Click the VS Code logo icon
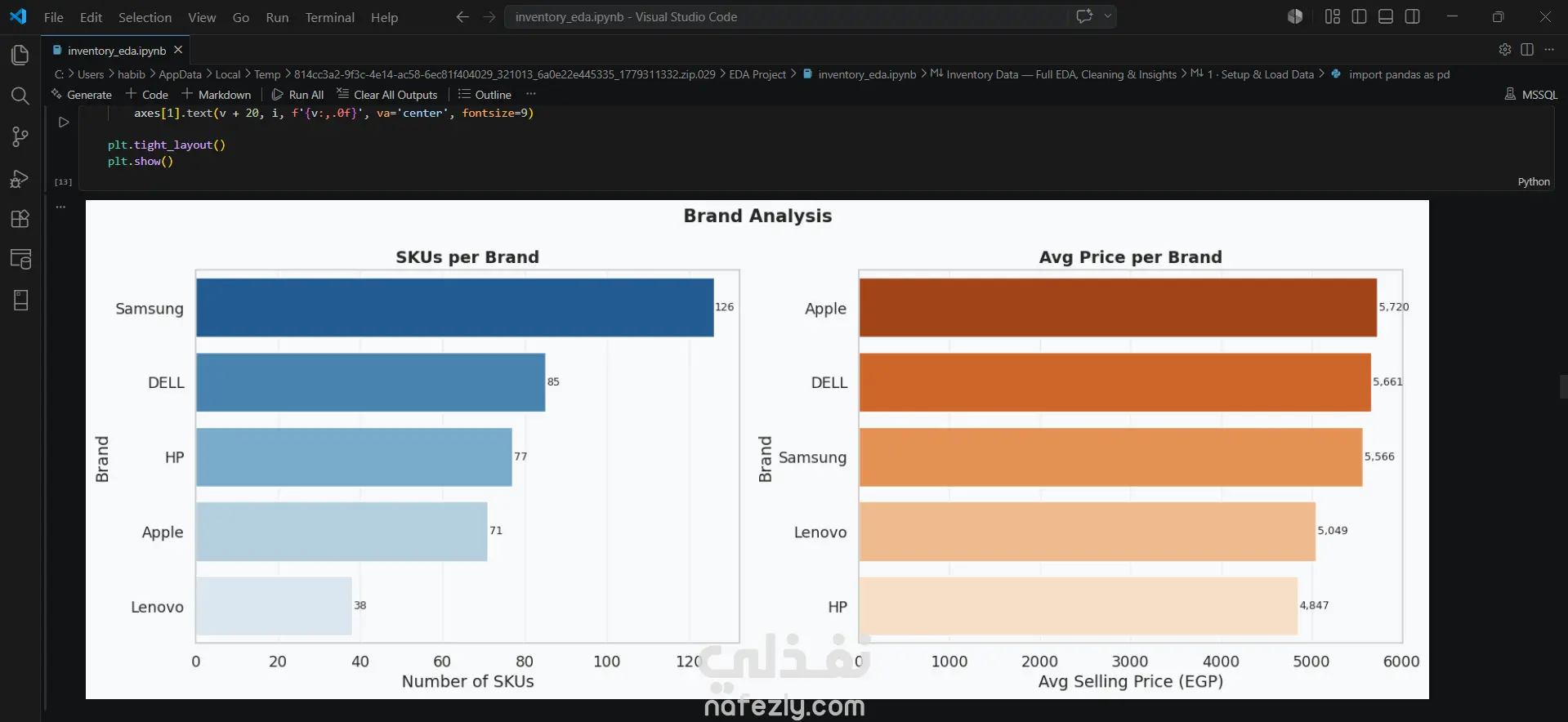This screenshot has height=722, width=1568. pos(18,16)
